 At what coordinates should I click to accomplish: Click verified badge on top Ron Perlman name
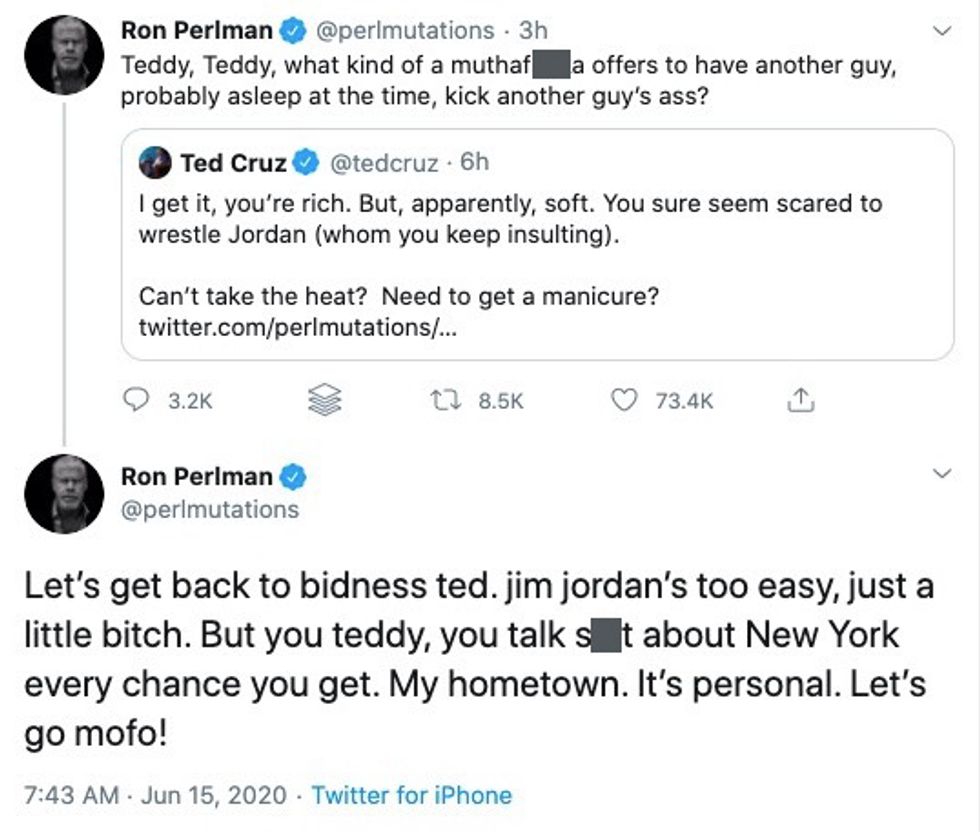(x=292, y=31)
